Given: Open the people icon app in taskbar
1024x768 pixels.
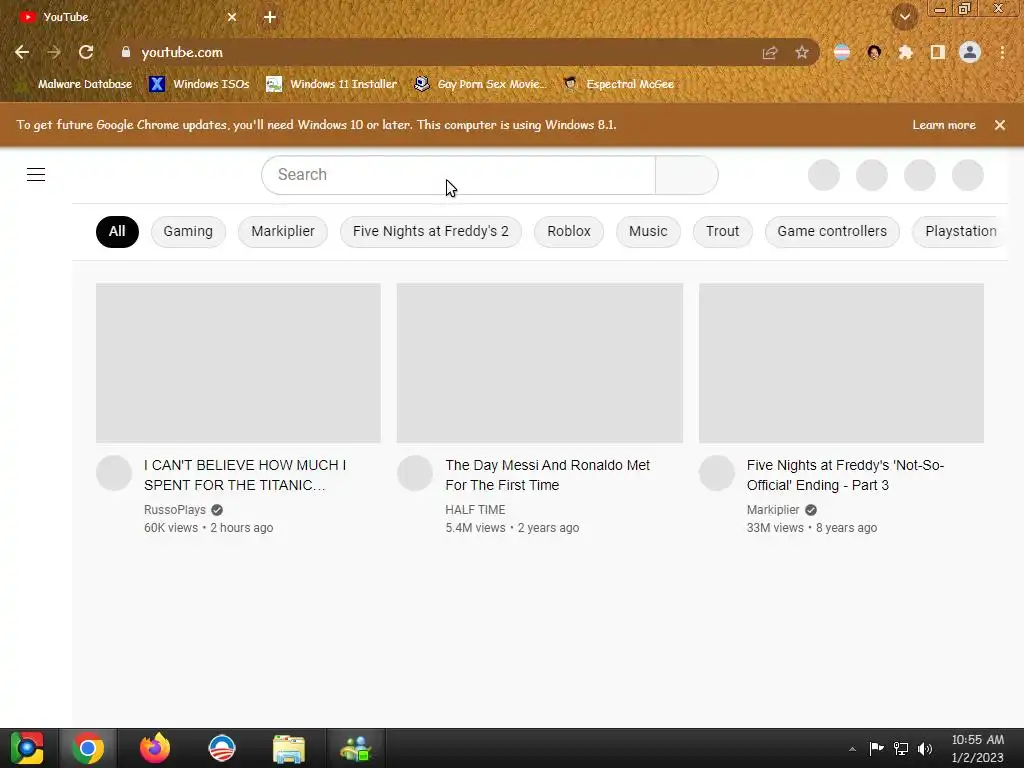Looking at the screenshot, I should (355, 748).
